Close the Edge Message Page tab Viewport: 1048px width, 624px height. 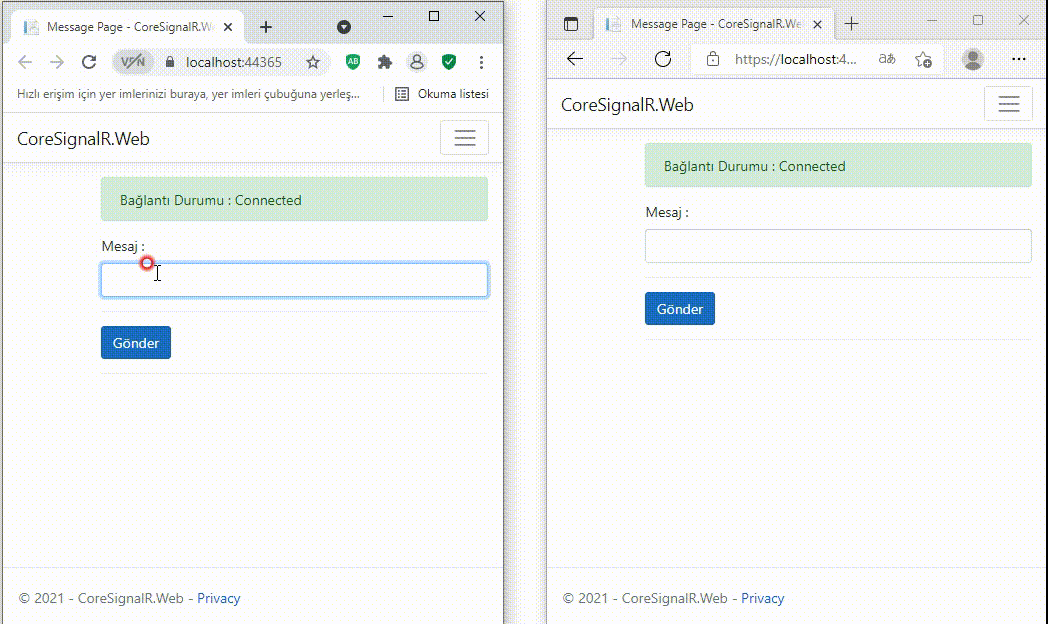point(817,24)
